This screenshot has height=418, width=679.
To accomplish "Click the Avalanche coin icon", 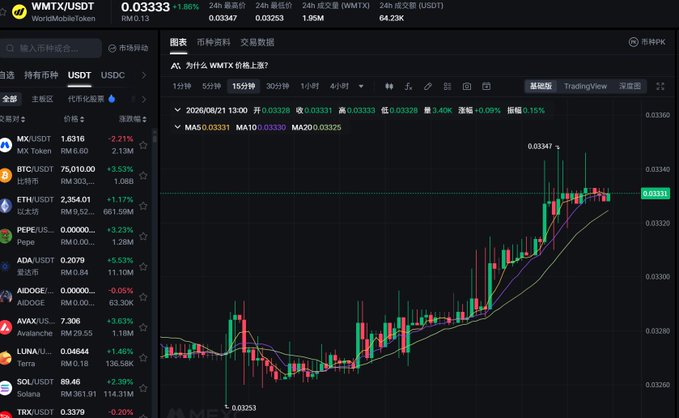I will [x=6, y=327].
